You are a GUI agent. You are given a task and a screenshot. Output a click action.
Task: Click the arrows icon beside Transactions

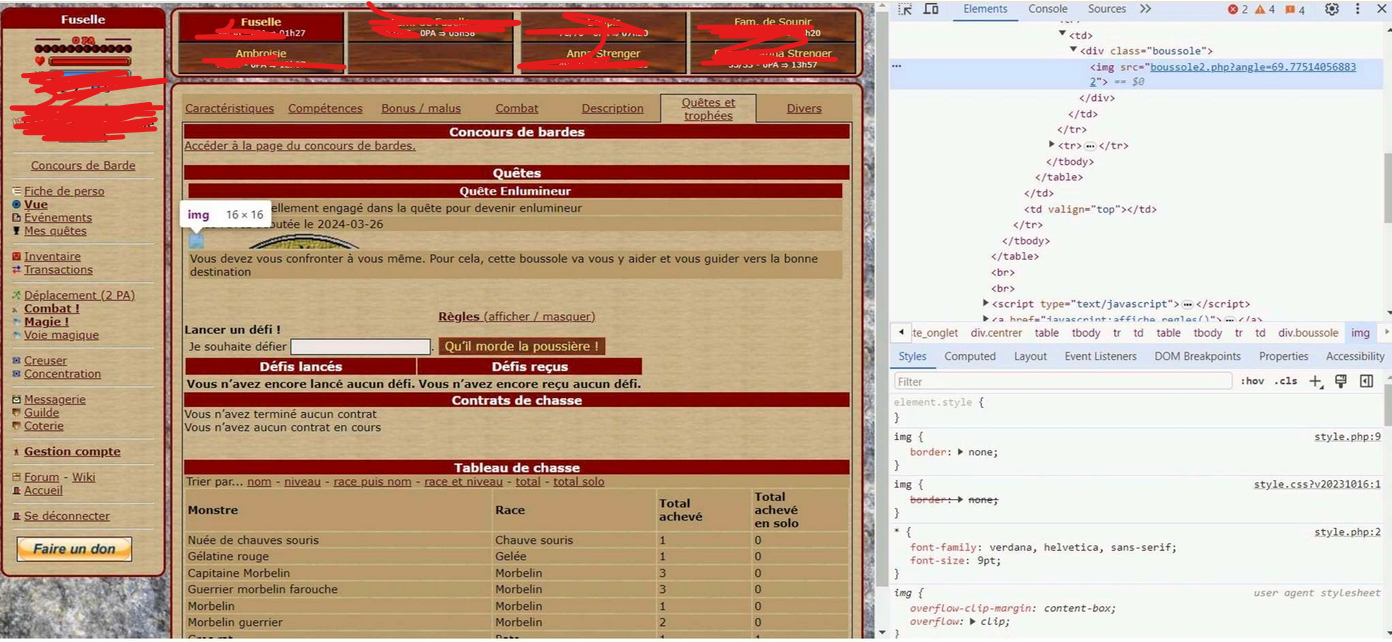pos(16,270)
